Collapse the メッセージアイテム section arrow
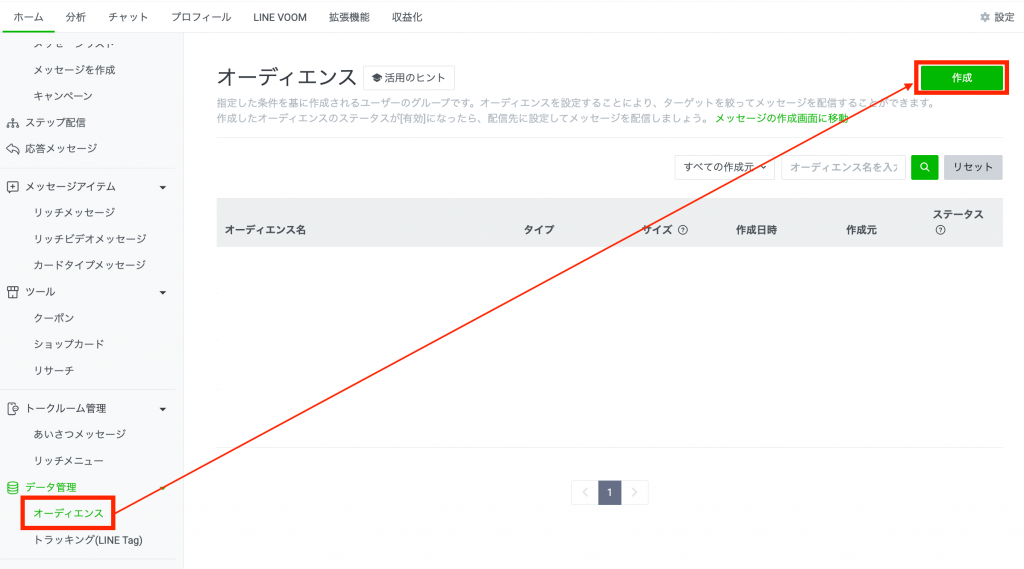 click(x=163, y=187)
